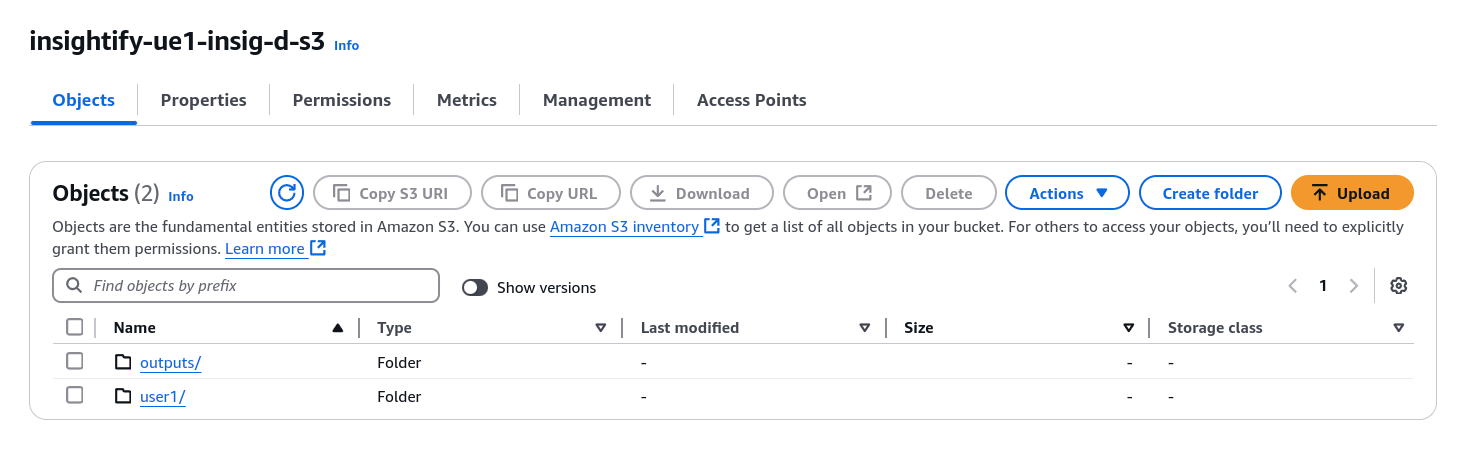The image size is (1475, 455).
Task: Click the Last modified column sort arrow
Action: [865, 328]
